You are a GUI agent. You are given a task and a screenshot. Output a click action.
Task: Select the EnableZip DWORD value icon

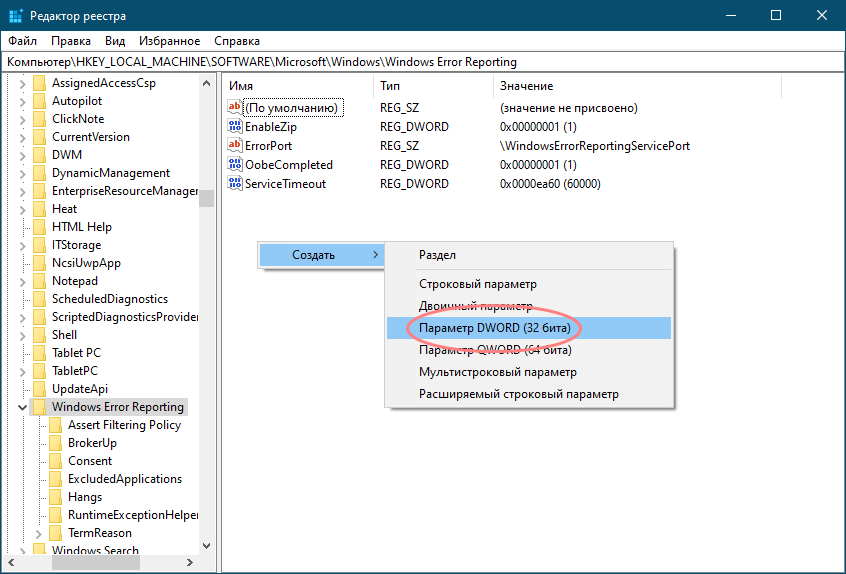[235, 127]
